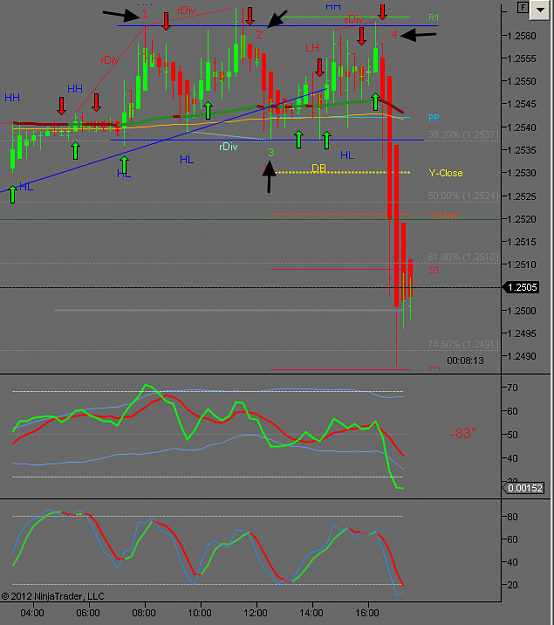The image size is (554, 625).
Task: Click the Y-Low level label
Action: tap(444, 215)
